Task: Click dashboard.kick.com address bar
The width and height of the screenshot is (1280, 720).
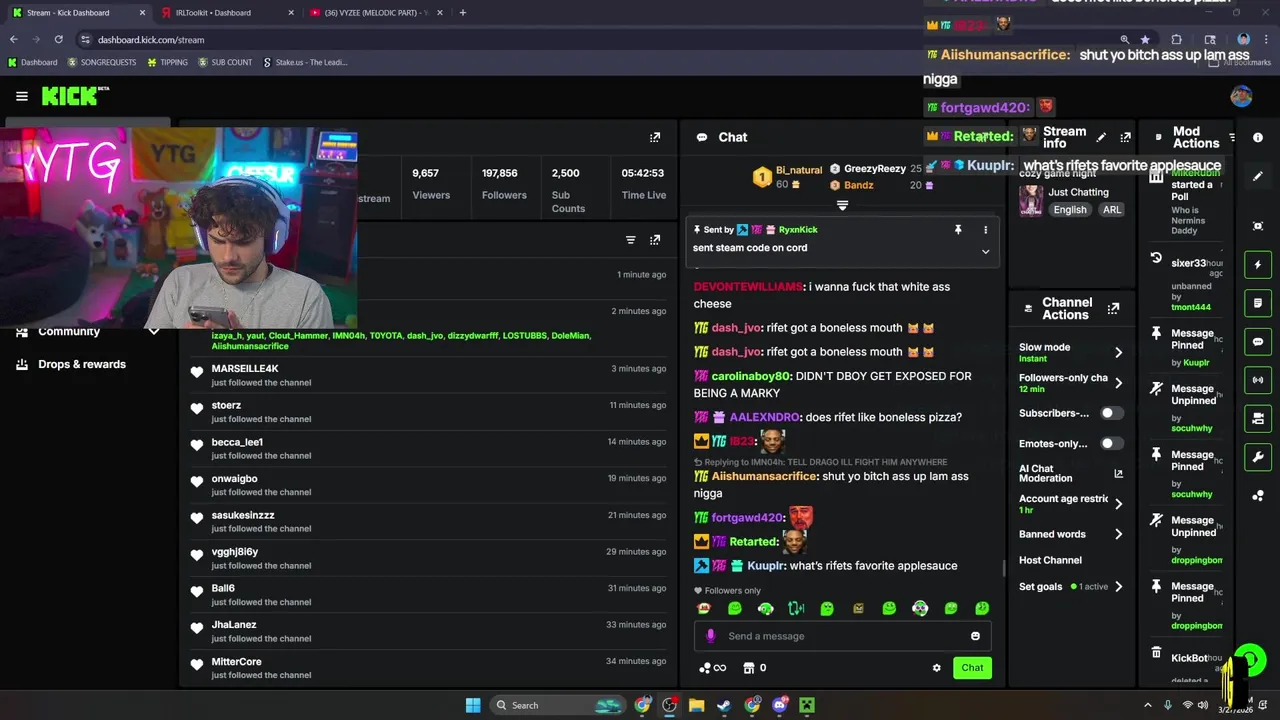Action: (600, 40)
